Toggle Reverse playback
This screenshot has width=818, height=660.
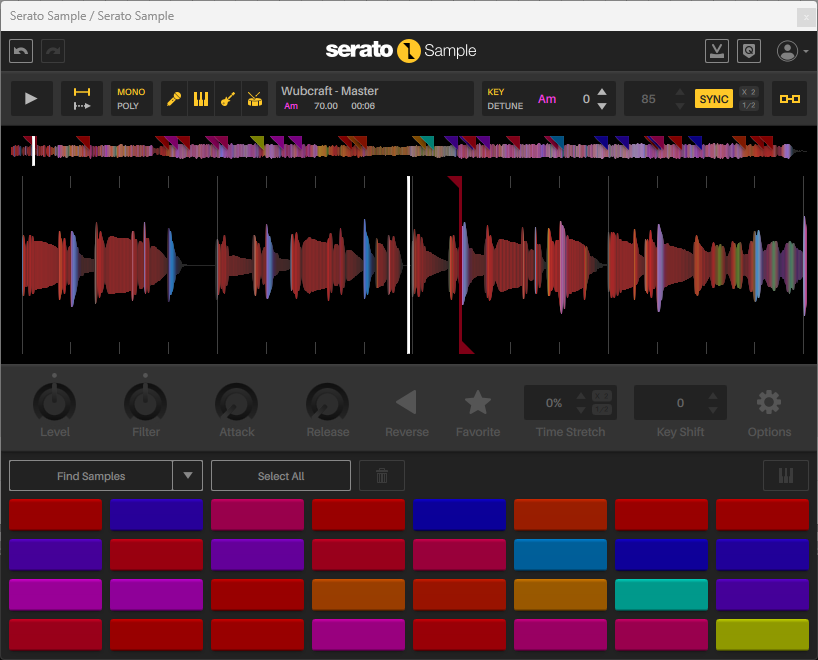(406, 402)
